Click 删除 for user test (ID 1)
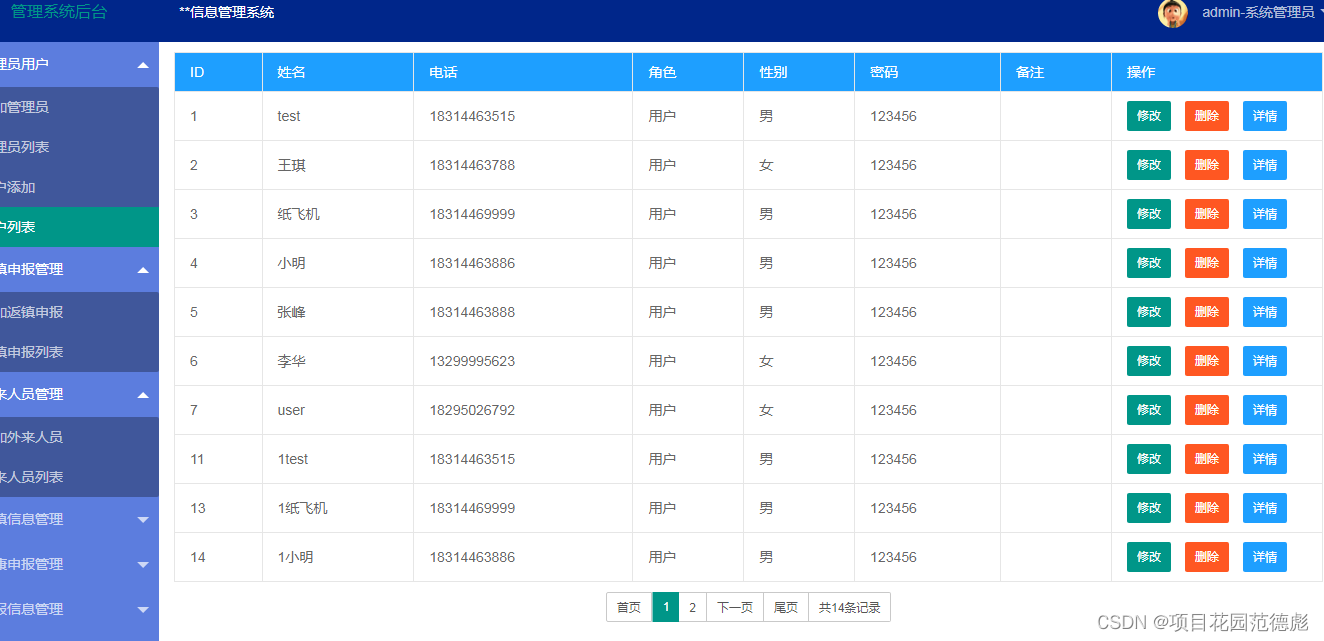 [x=1207, y=116]
